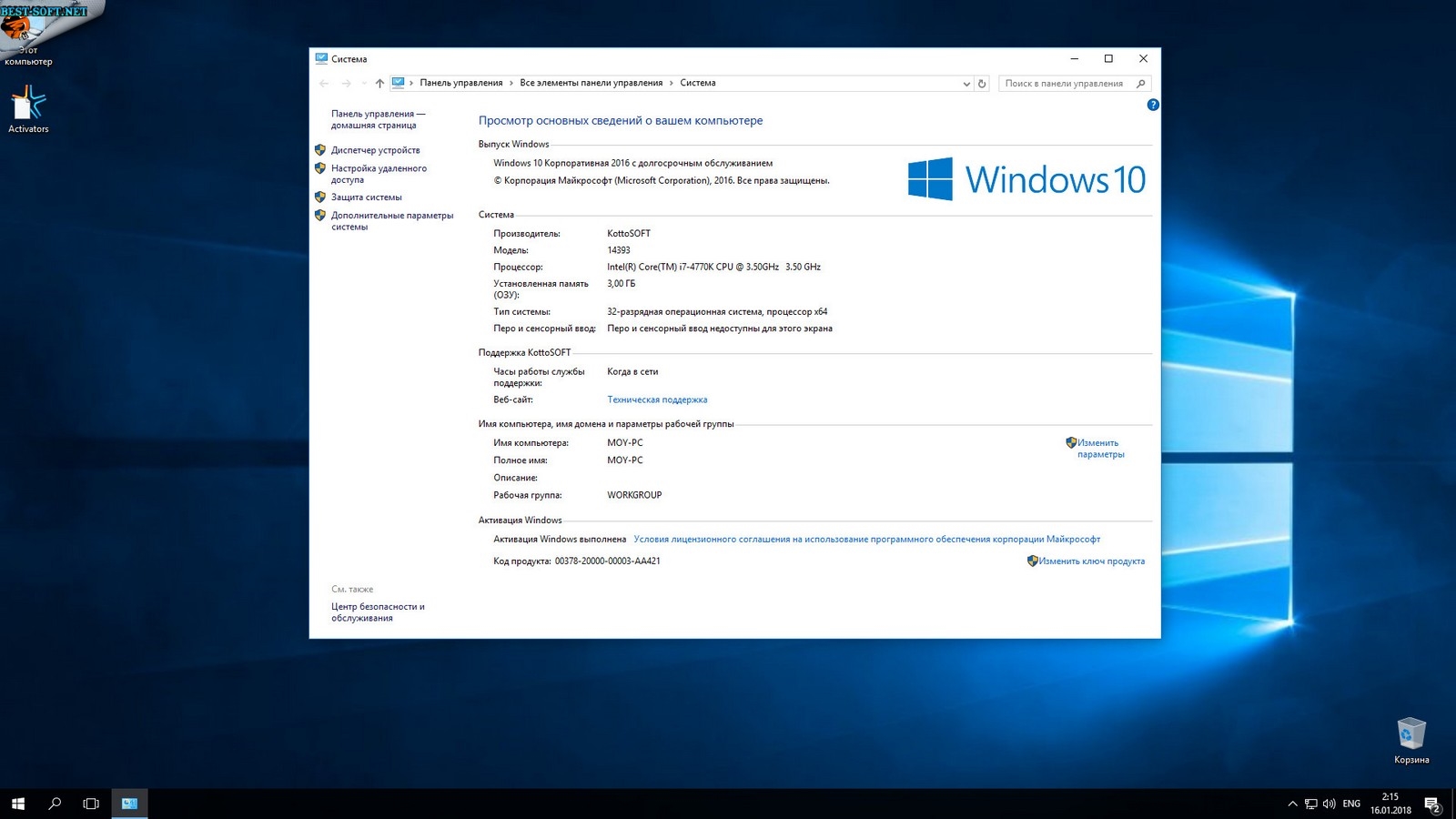Open taskbar search magnifier
Screen dimensions: 1456x819
pos(55,804)
